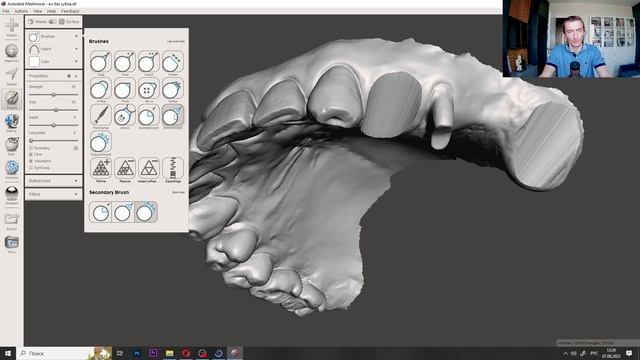Choose the Attract brush
This screenshot has height=360, width=640.
pyautogui.click(x=124, y=115)
